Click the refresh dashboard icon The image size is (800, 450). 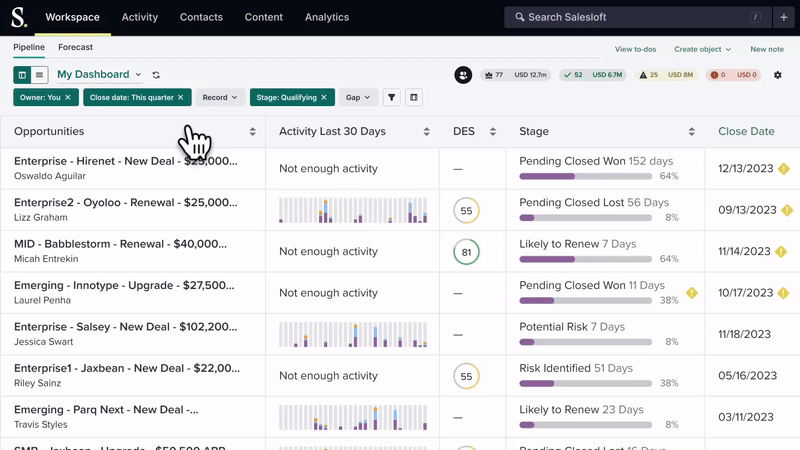tap(156, 75)
